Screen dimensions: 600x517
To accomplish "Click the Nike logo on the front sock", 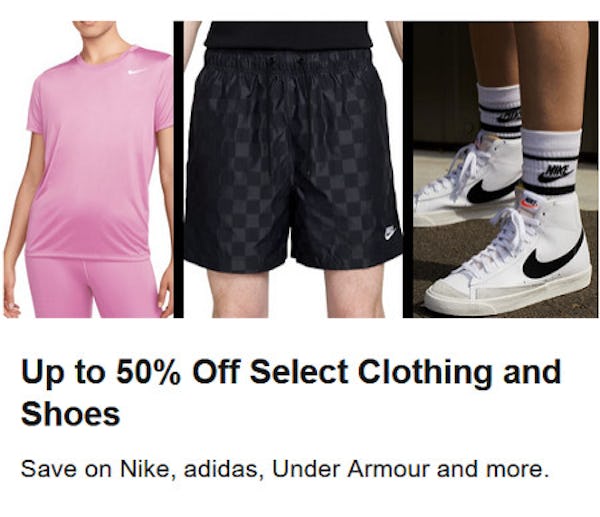I will 555,173.
